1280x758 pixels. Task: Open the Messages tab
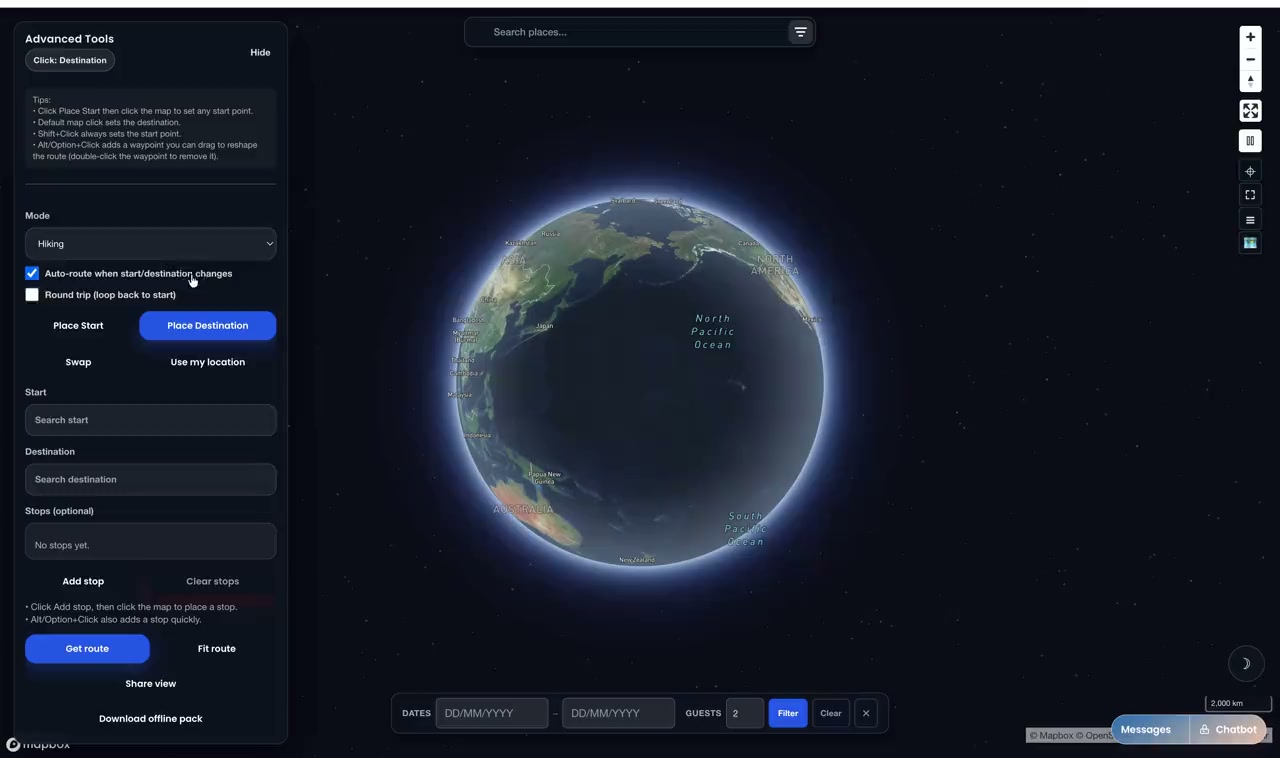coord(1145,729)
